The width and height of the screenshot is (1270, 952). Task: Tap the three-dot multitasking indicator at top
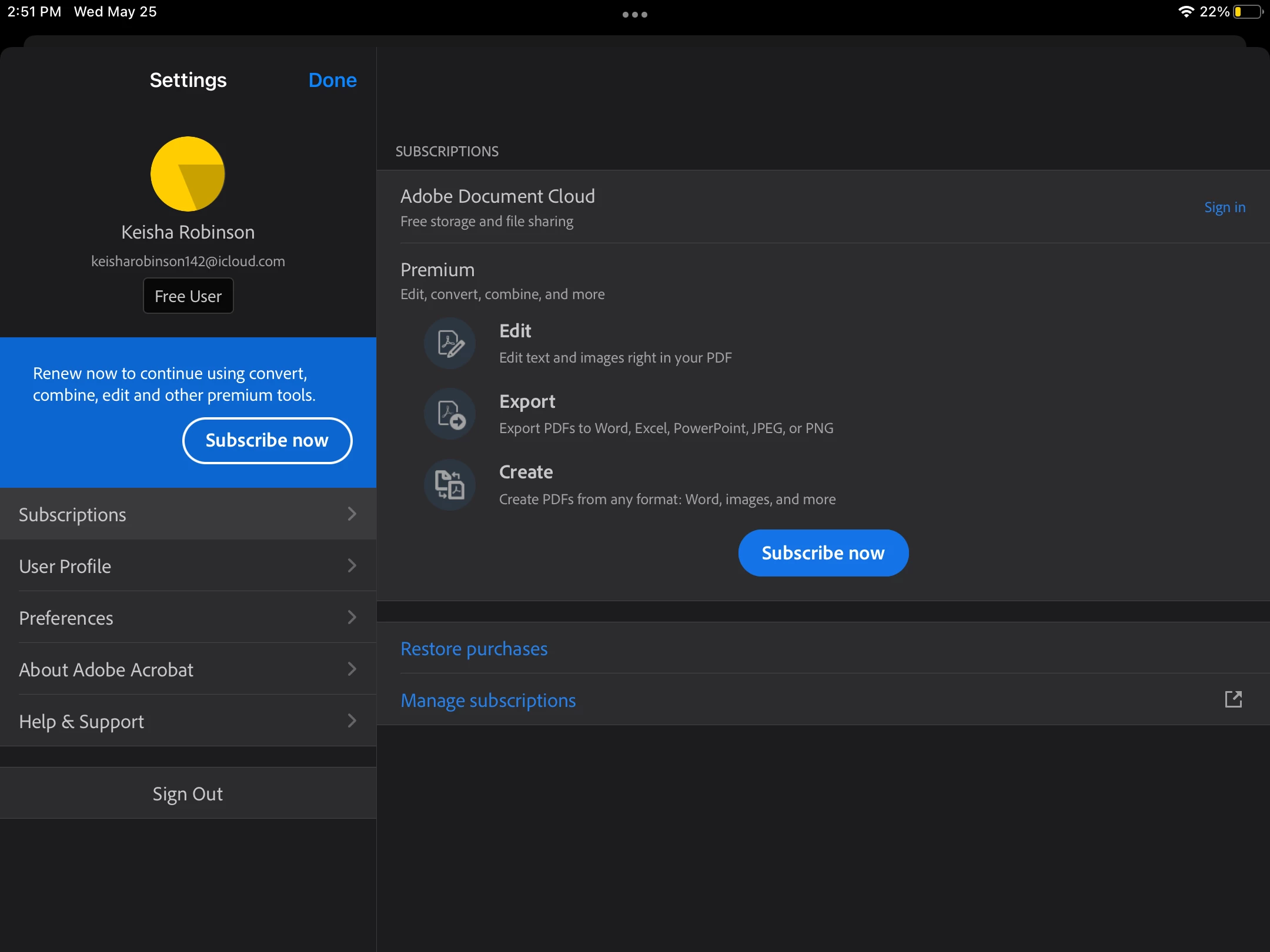pos(634,15)
